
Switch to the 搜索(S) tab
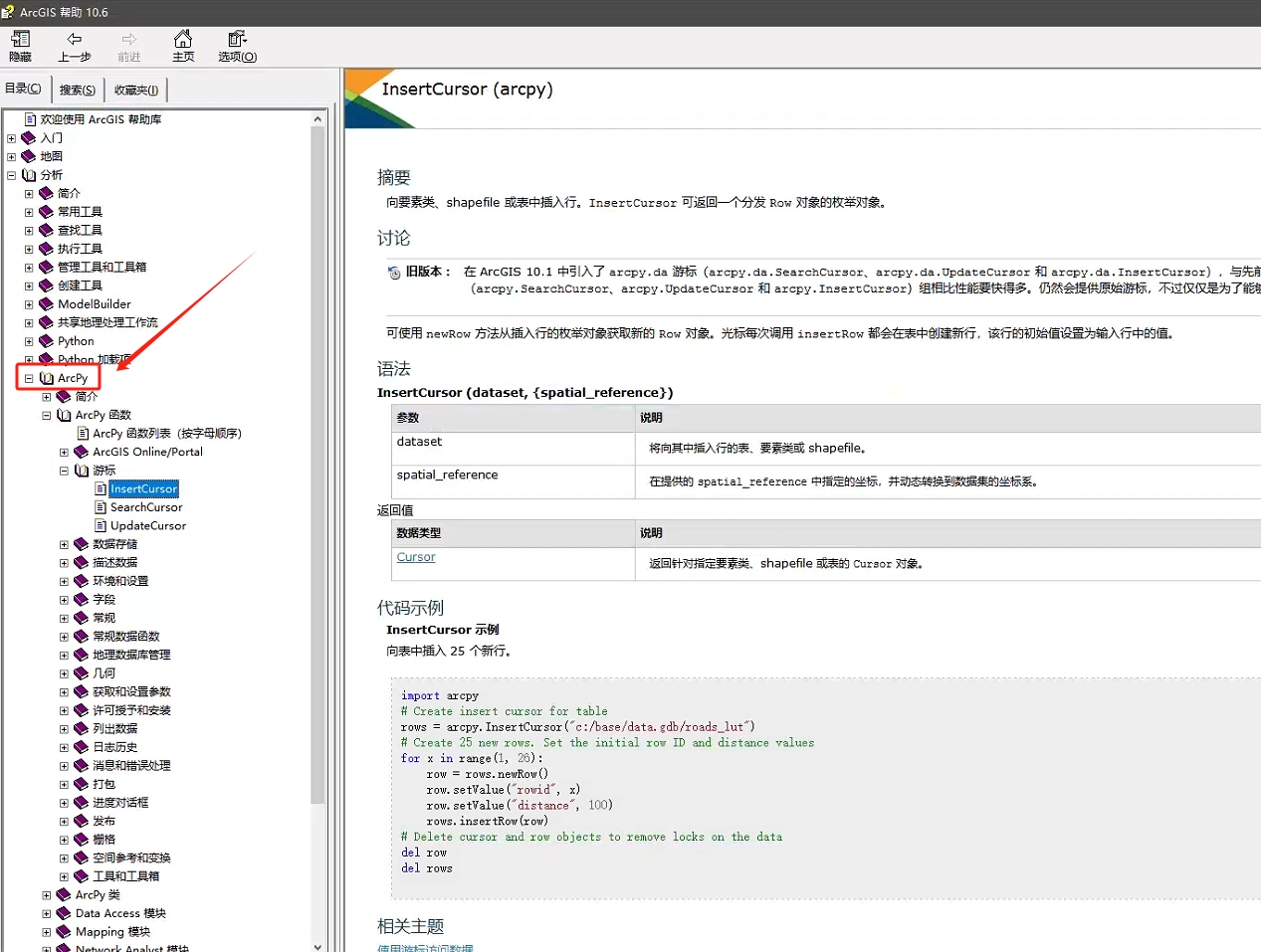click(x=78, y=90)
